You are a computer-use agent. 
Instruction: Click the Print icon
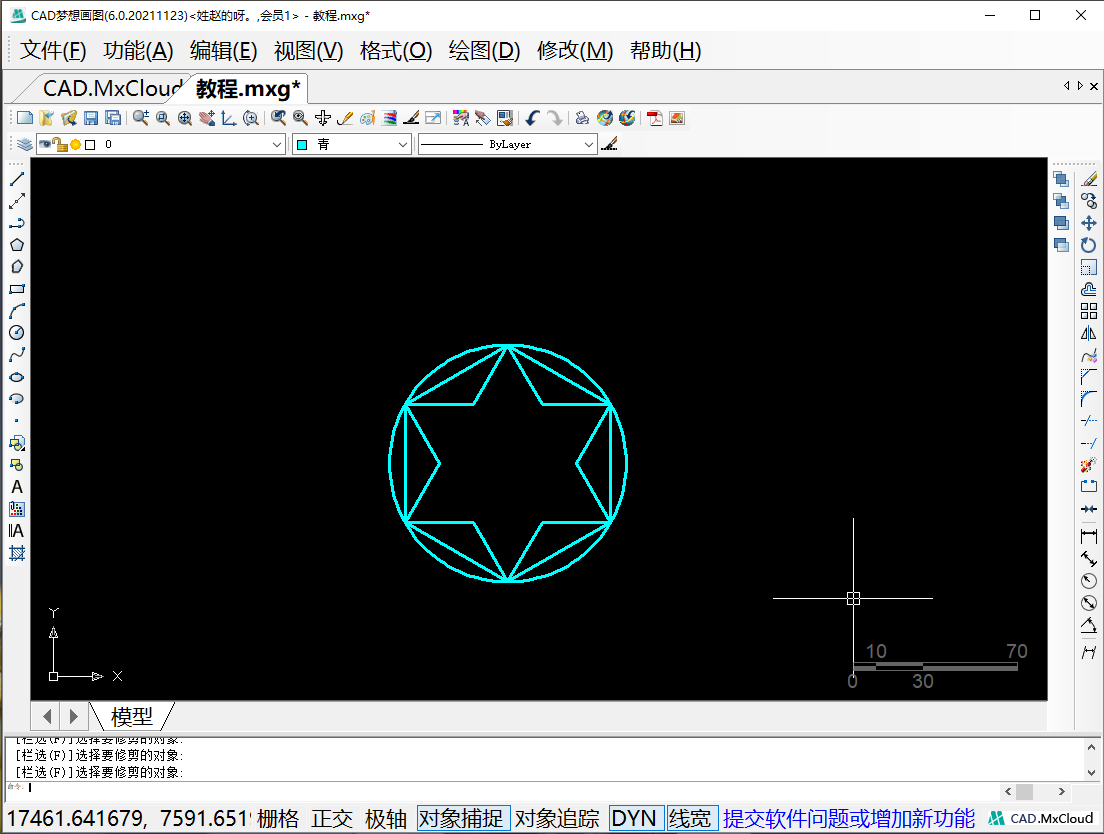click(x=582, y=118)
